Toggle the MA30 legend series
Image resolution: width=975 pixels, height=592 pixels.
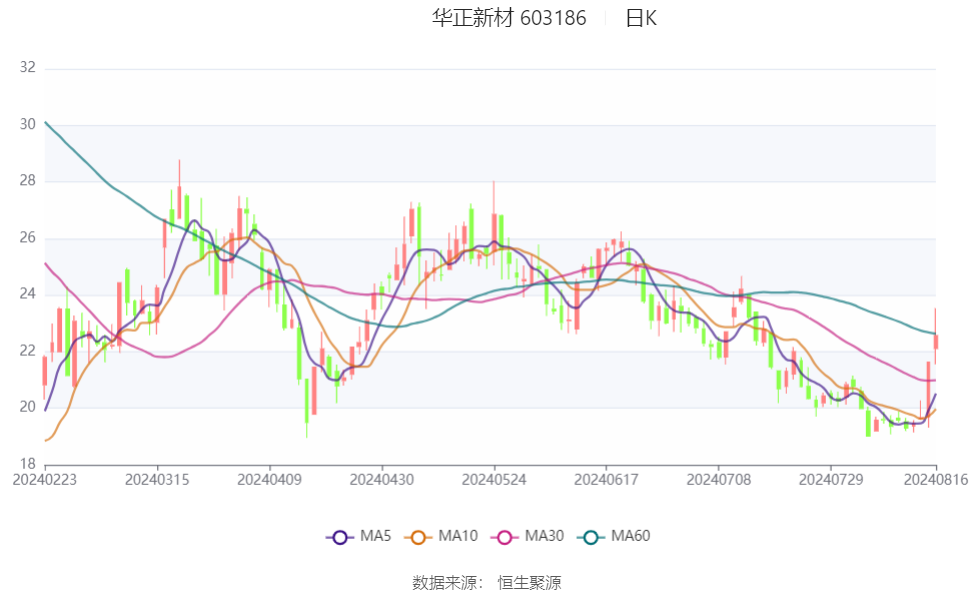[x=527, y=536]
